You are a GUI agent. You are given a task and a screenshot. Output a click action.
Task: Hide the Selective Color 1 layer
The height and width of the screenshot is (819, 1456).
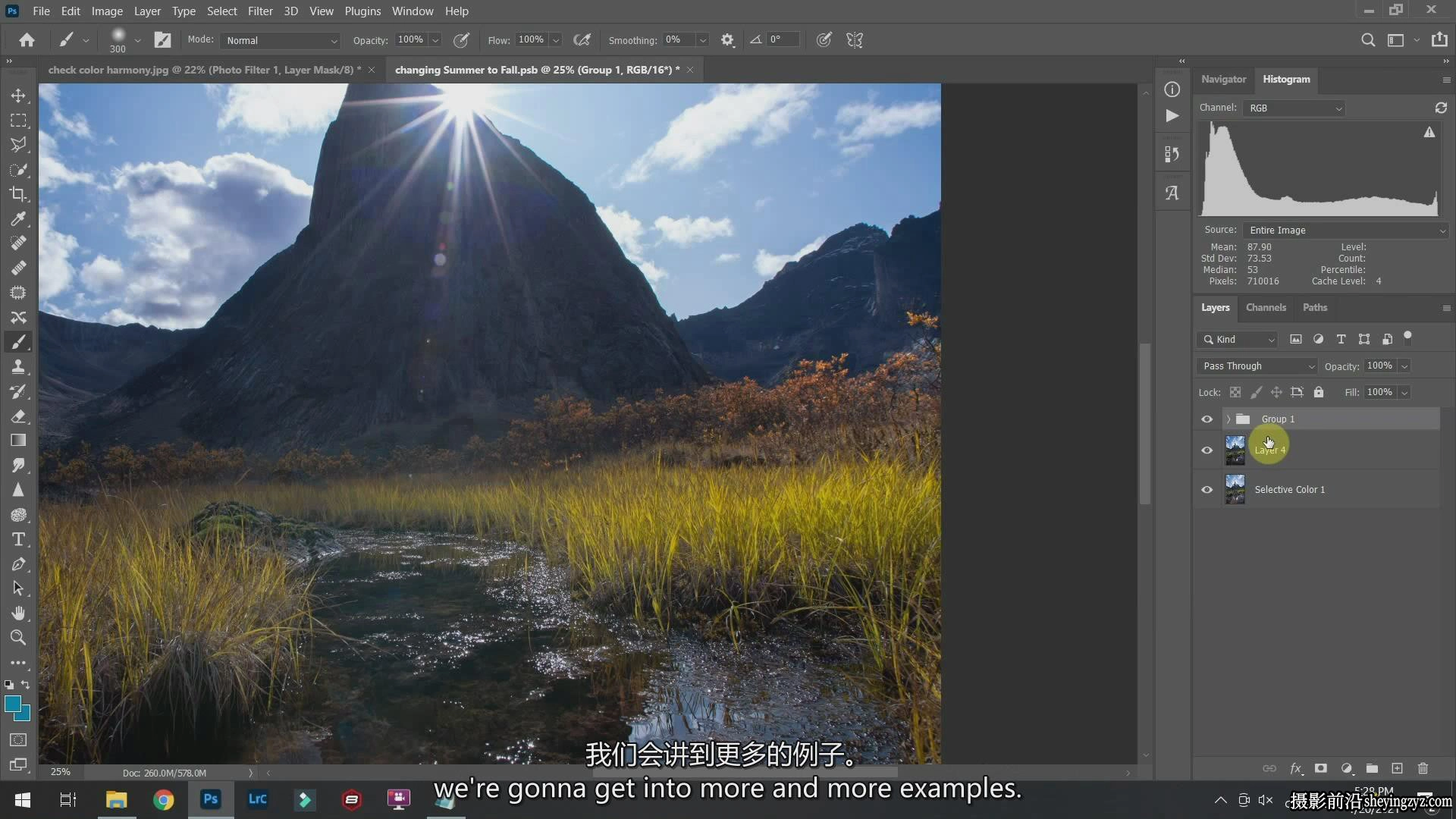pos(1207,490)
